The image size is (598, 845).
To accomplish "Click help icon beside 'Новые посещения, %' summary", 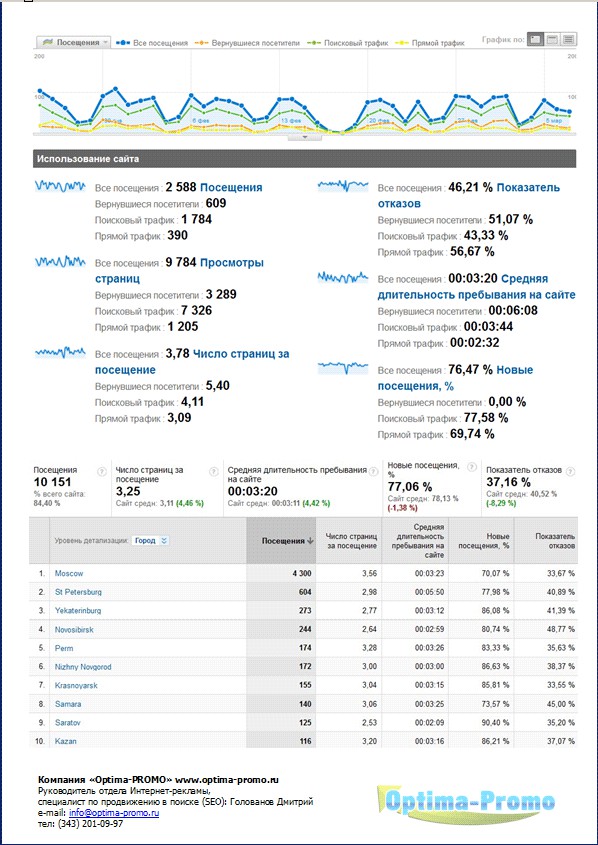I will point(472,467).
